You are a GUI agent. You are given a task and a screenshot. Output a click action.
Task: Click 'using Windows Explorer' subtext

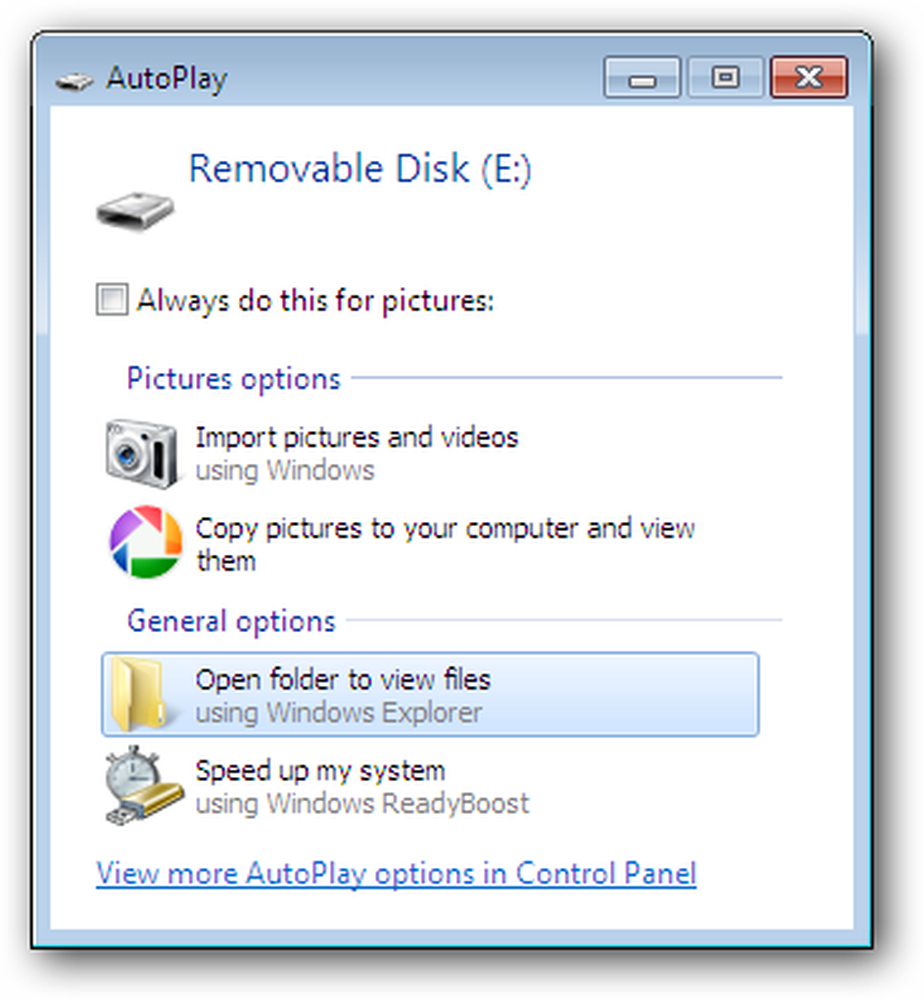coord(339,712)
